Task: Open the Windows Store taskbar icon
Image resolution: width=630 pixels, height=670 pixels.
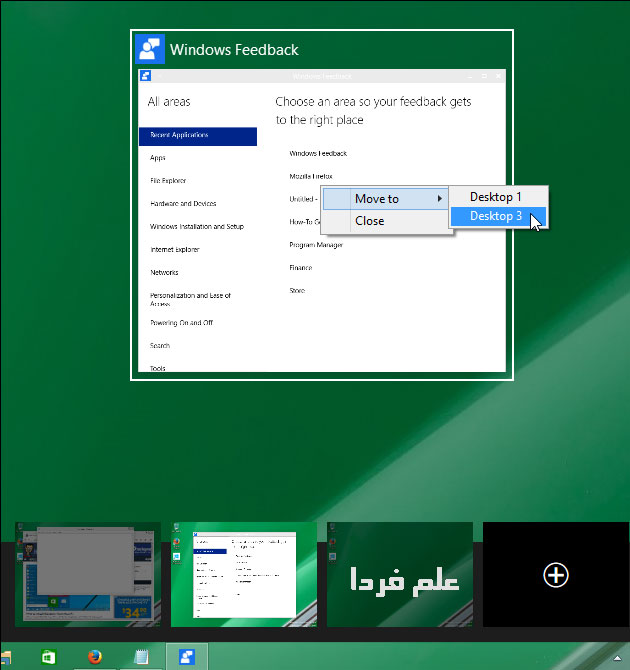Action: pos(48,657)
